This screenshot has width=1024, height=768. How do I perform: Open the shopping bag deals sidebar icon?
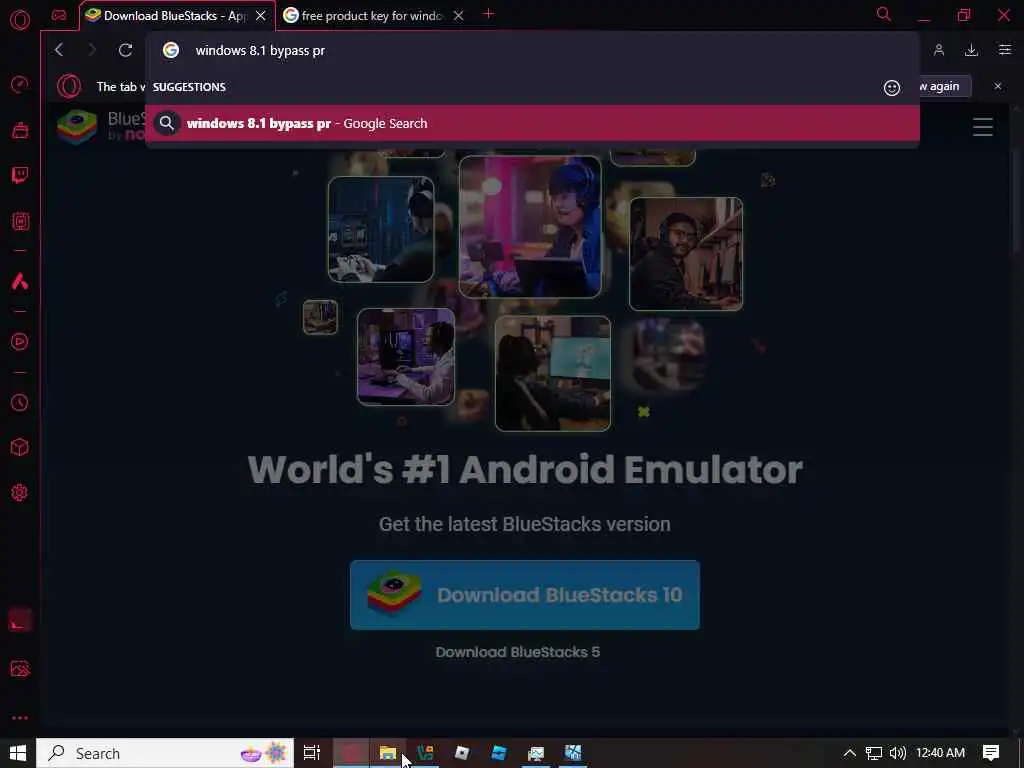[x=20, y=130]
